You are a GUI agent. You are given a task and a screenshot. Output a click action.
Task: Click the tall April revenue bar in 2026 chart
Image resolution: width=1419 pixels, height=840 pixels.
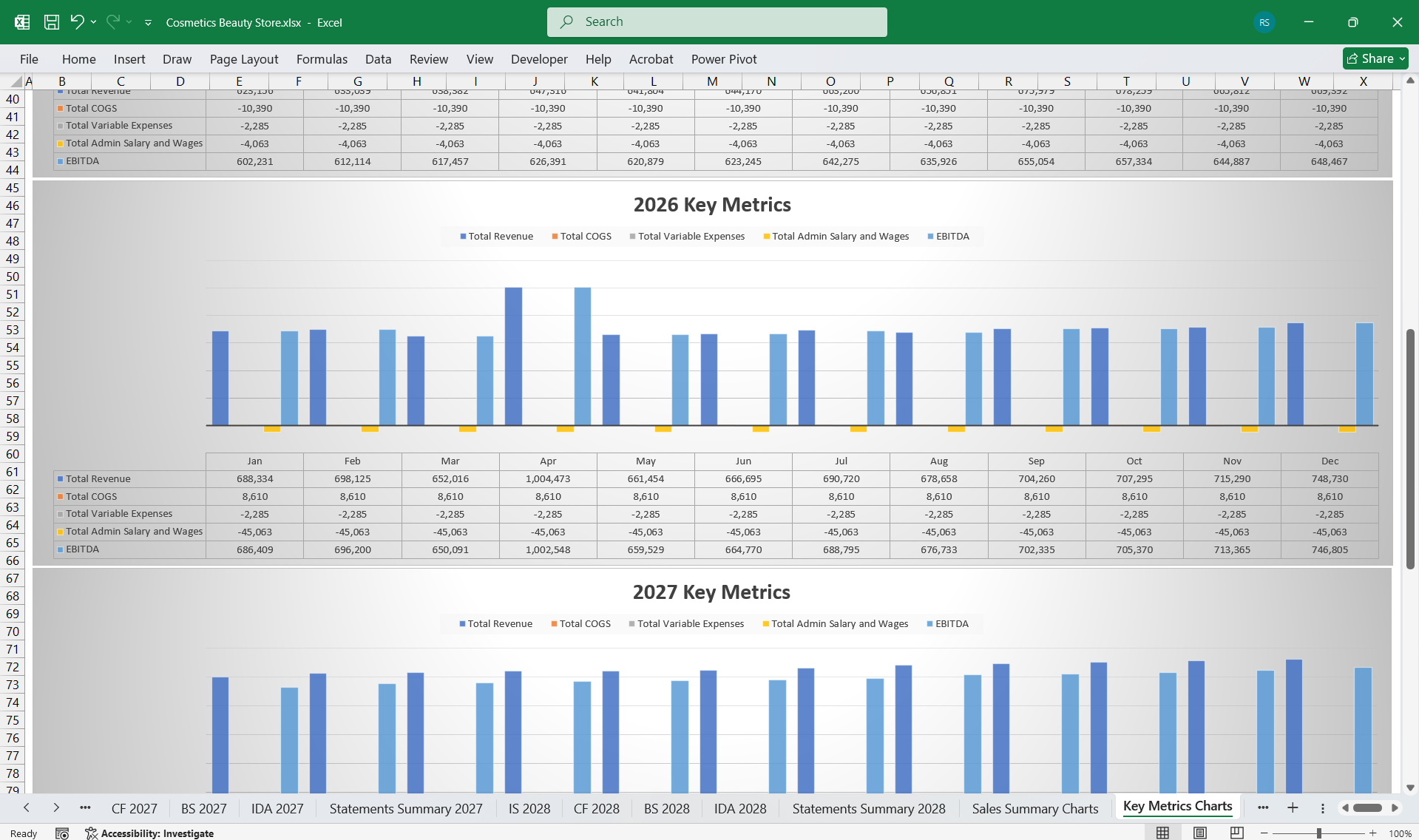pyautogui.click(x=513, y=356)
